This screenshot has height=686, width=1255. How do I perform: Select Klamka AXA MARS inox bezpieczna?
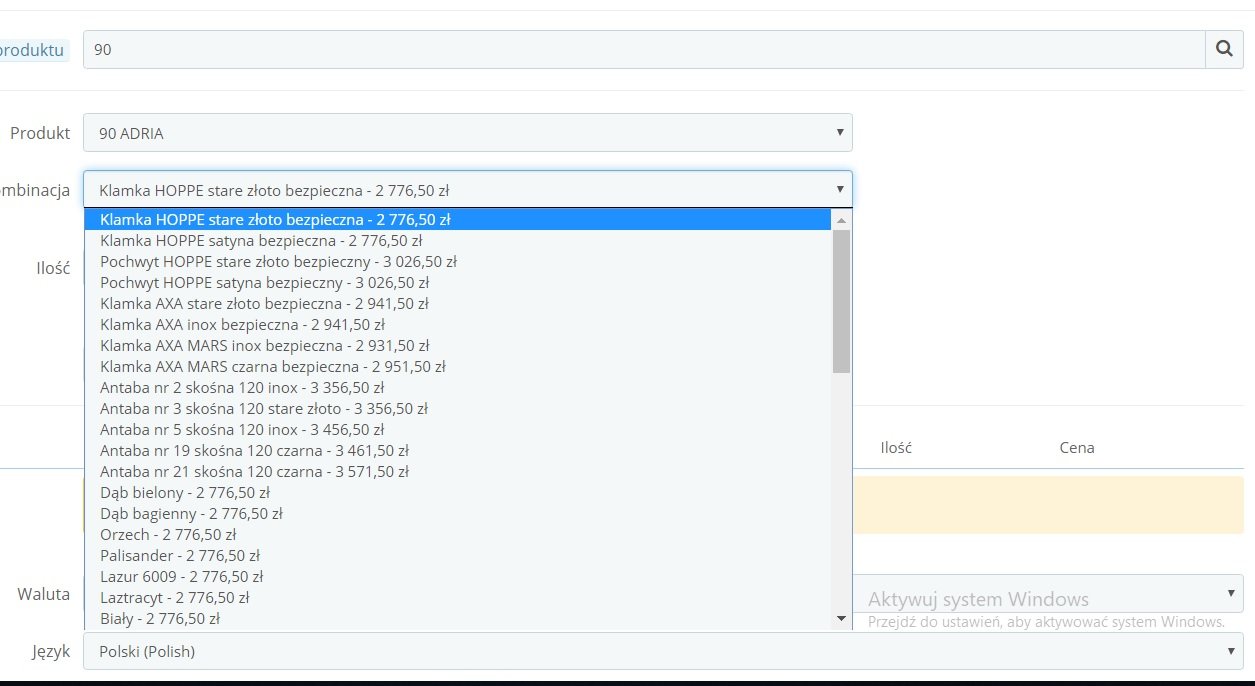point(458,345)
